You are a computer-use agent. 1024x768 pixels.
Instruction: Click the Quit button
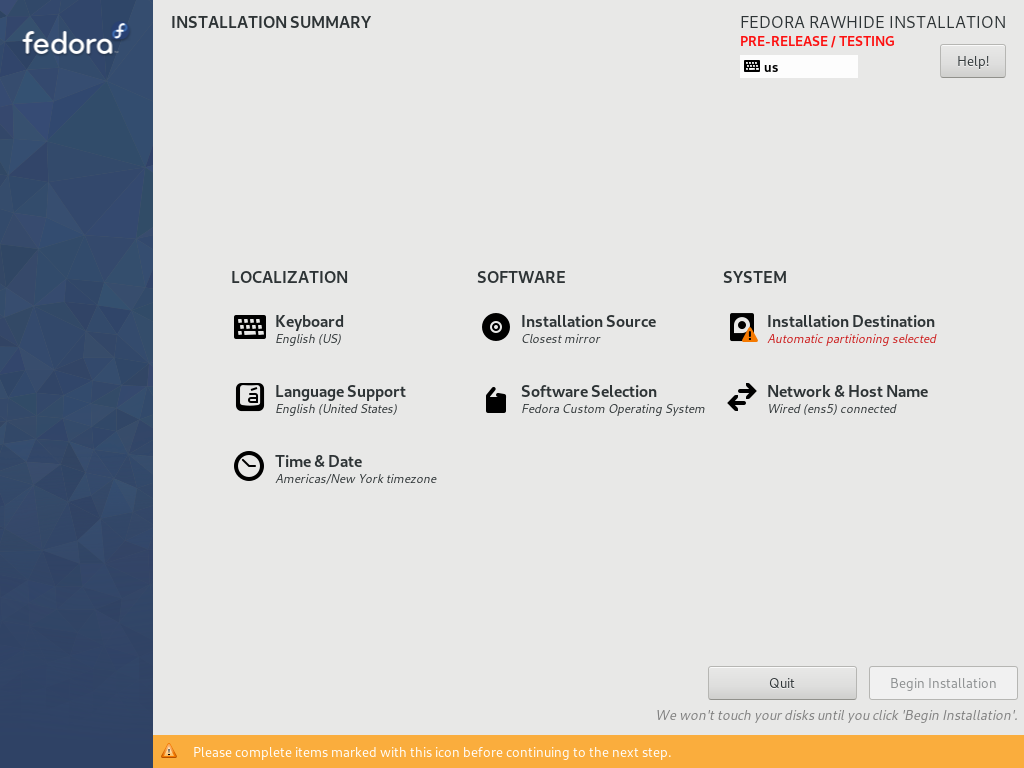(x=782, y=683)
